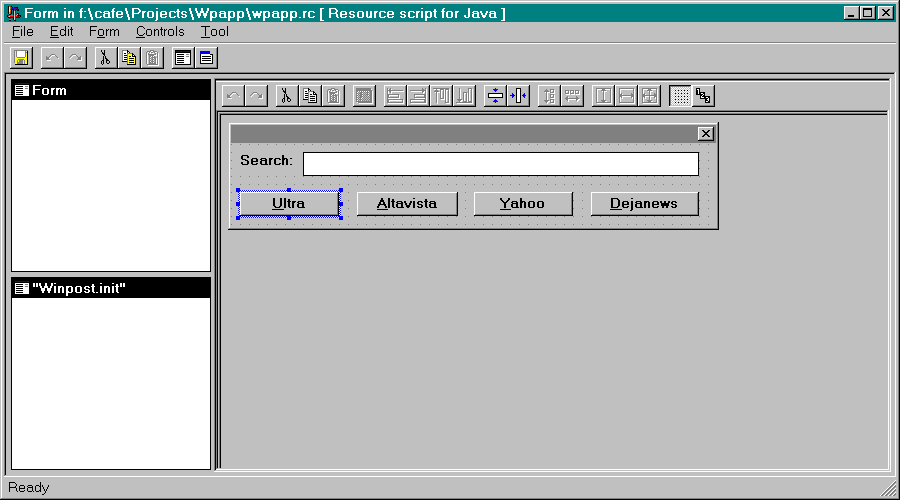Open the Edit menu

(x=61, y=32)
